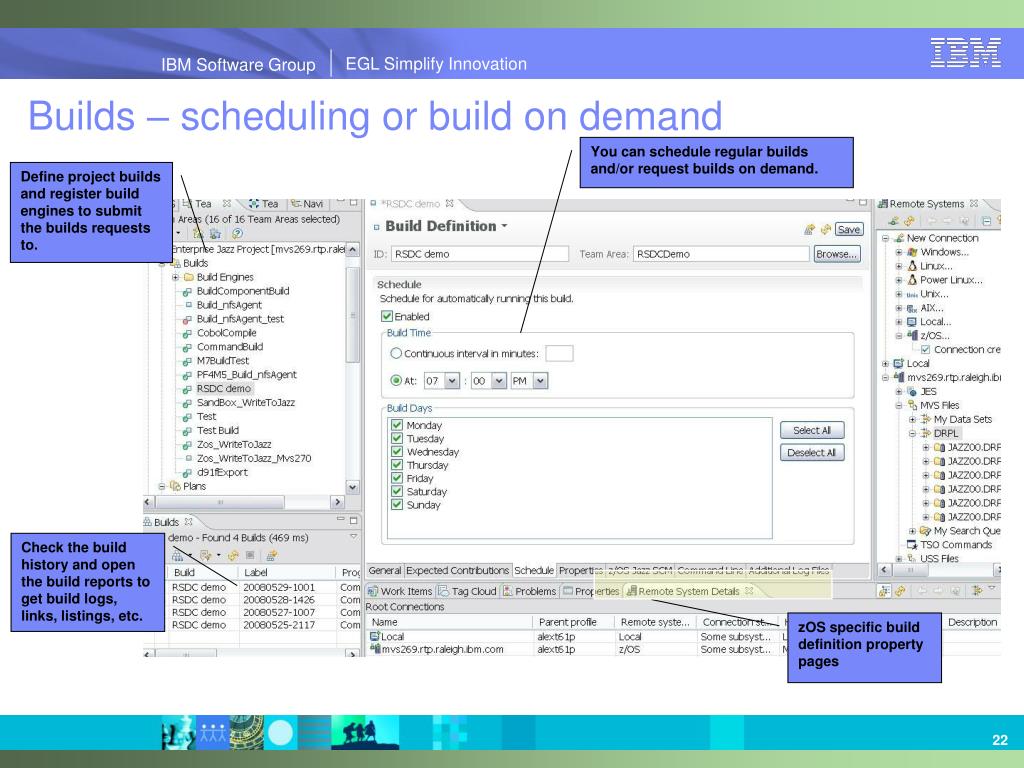Collapse the Plans node in Team Artifacts

click(161, 487)
